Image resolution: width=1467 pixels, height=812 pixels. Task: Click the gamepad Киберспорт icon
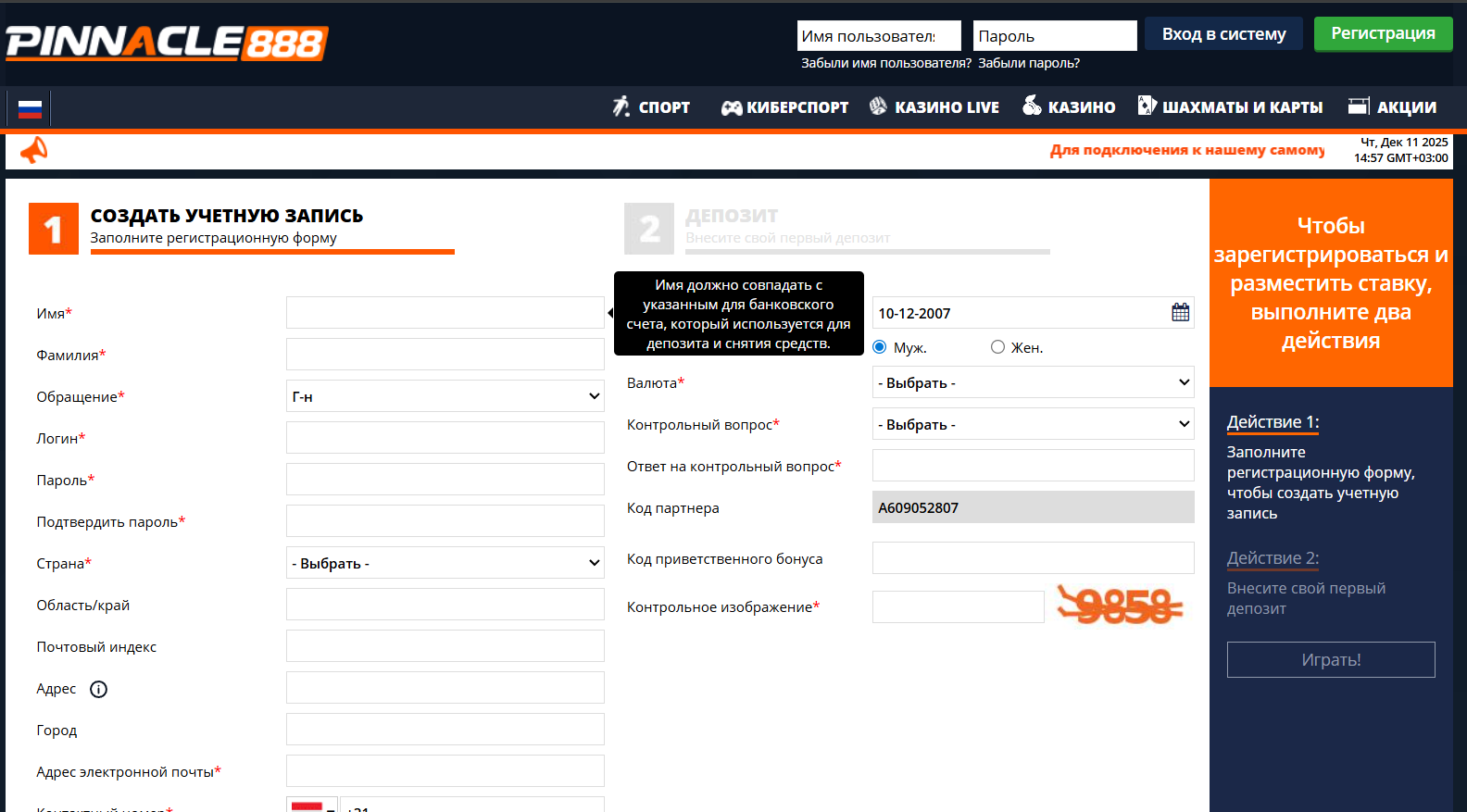(x=732, y=107)
